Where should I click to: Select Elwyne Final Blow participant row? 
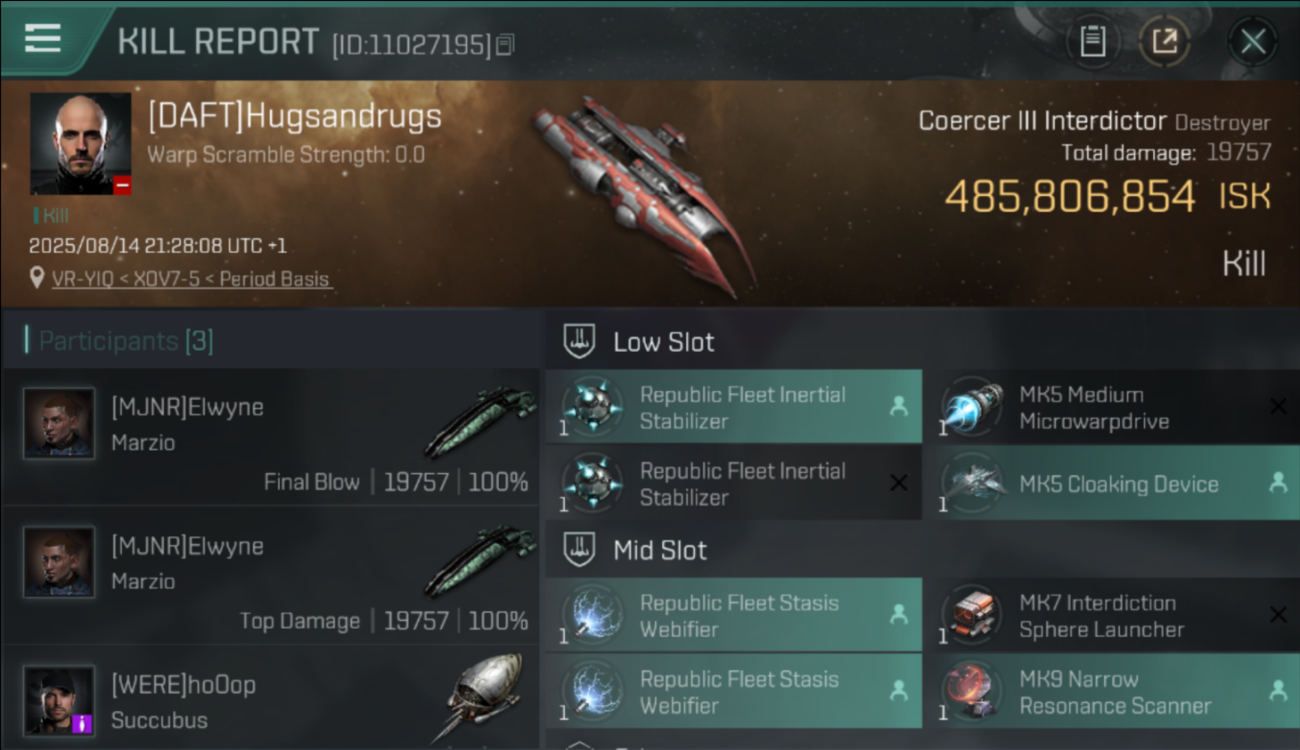pos(271,437)
